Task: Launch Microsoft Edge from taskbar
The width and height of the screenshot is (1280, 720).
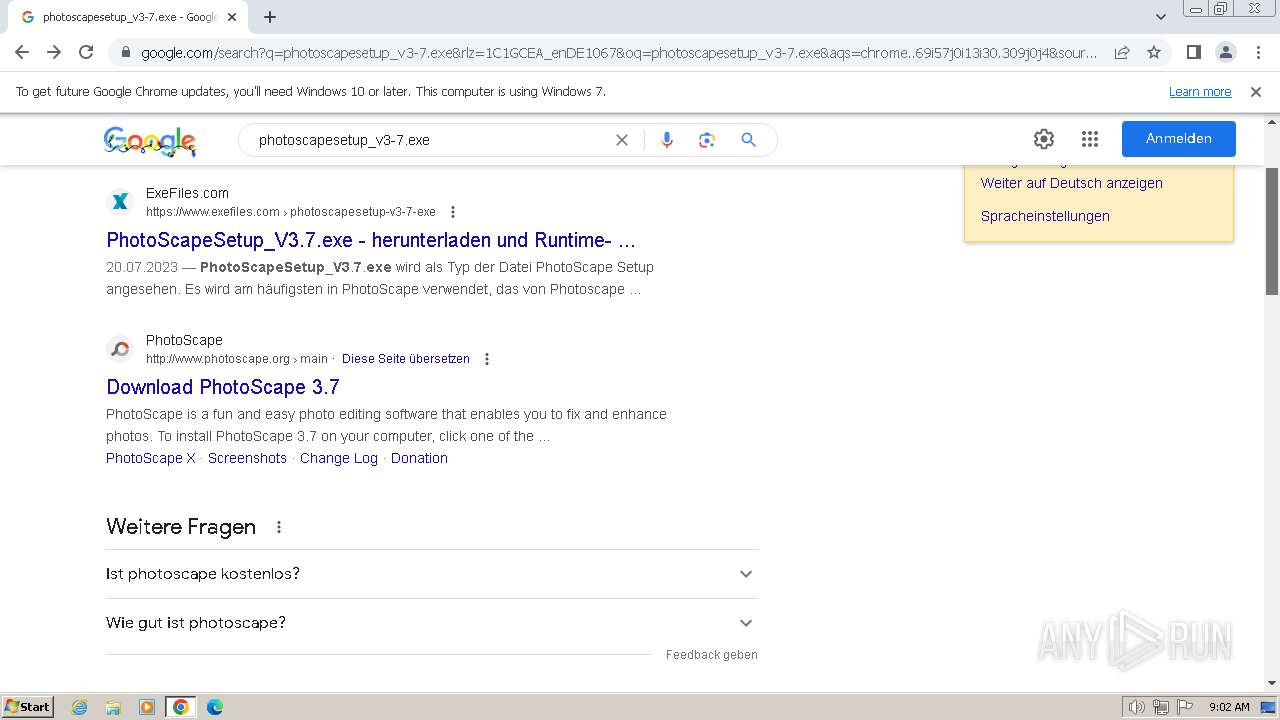Action: click(215, 707)
